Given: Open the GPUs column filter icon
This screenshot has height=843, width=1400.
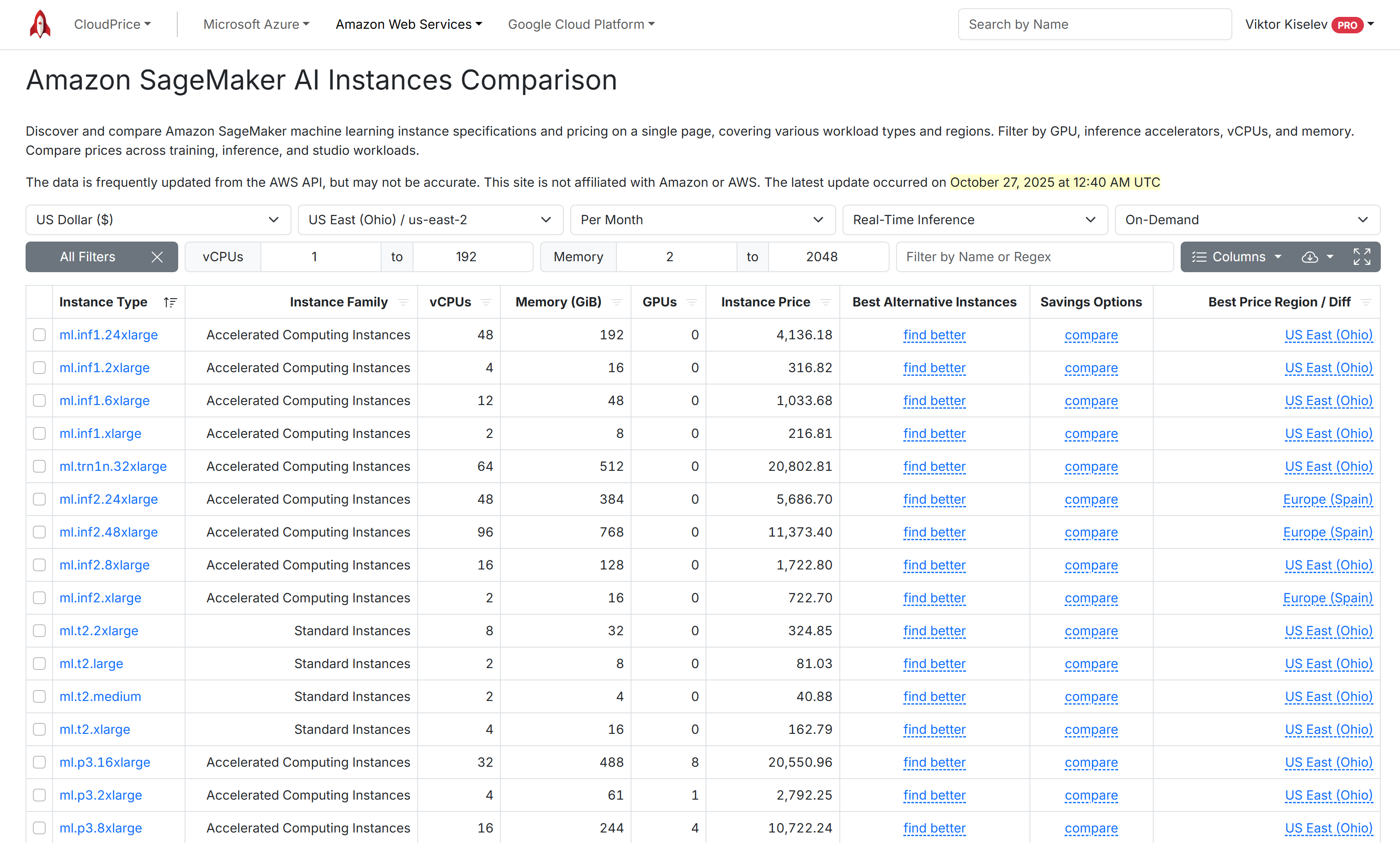Looking at the screenshot, I should [691, 302].
